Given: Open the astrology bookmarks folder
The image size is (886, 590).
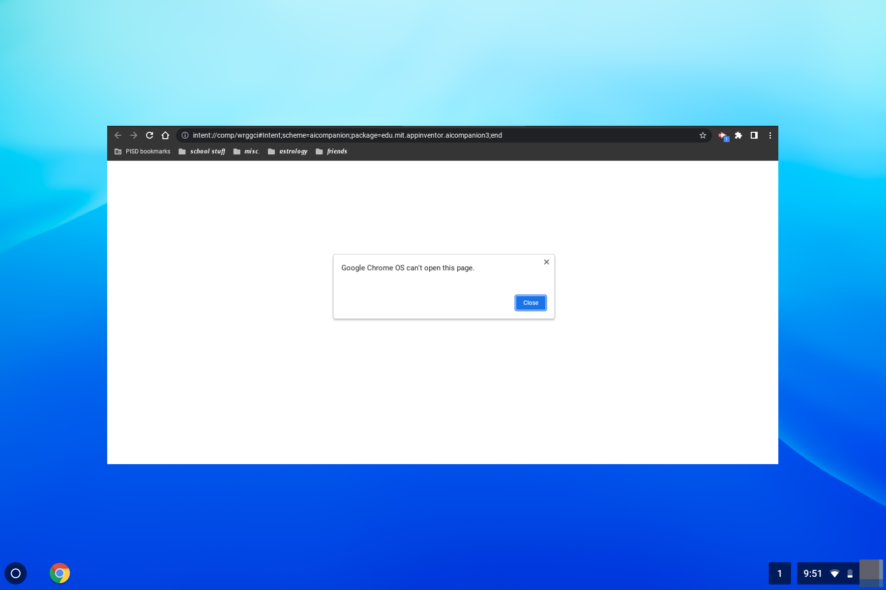Looking at the screenshot, I should pos(288,151).
